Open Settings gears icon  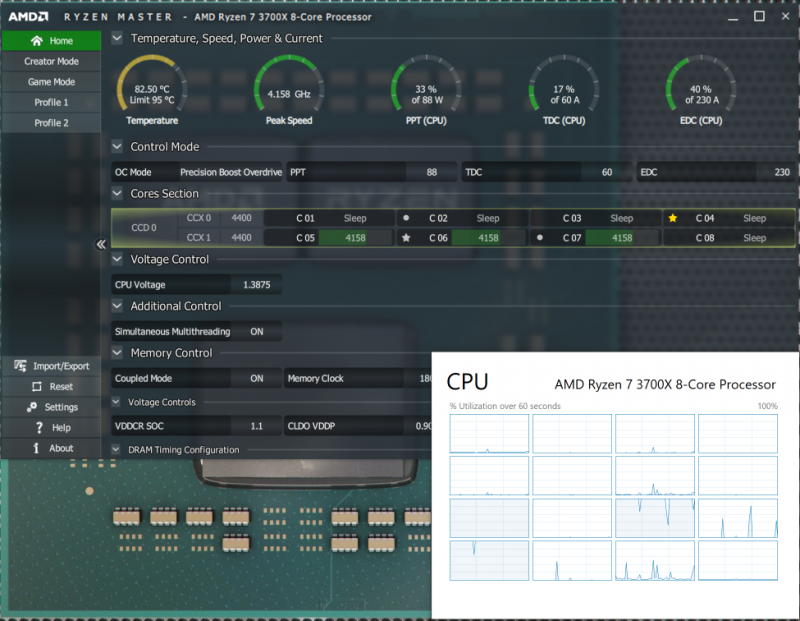(x=32, y=407)
